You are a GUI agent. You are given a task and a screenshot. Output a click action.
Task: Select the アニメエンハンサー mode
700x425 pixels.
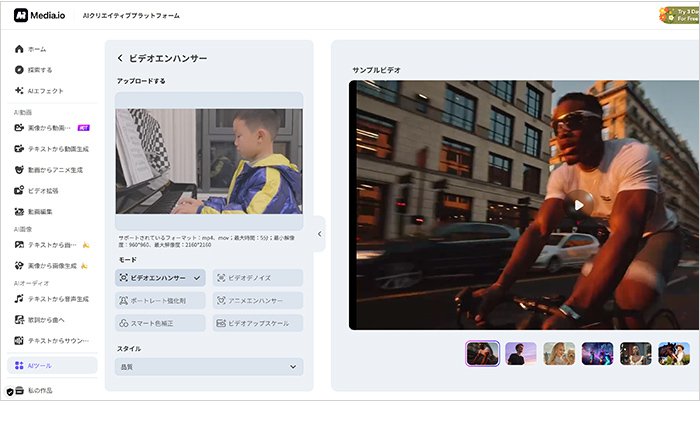(258, 300)
